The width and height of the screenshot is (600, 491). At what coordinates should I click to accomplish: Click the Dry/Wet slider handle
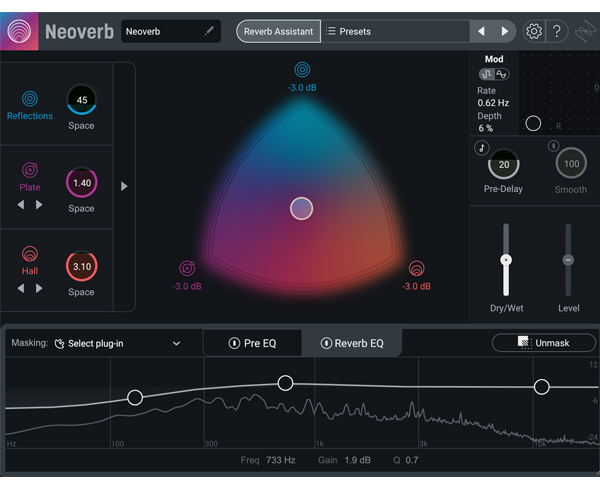pos(506,260)
